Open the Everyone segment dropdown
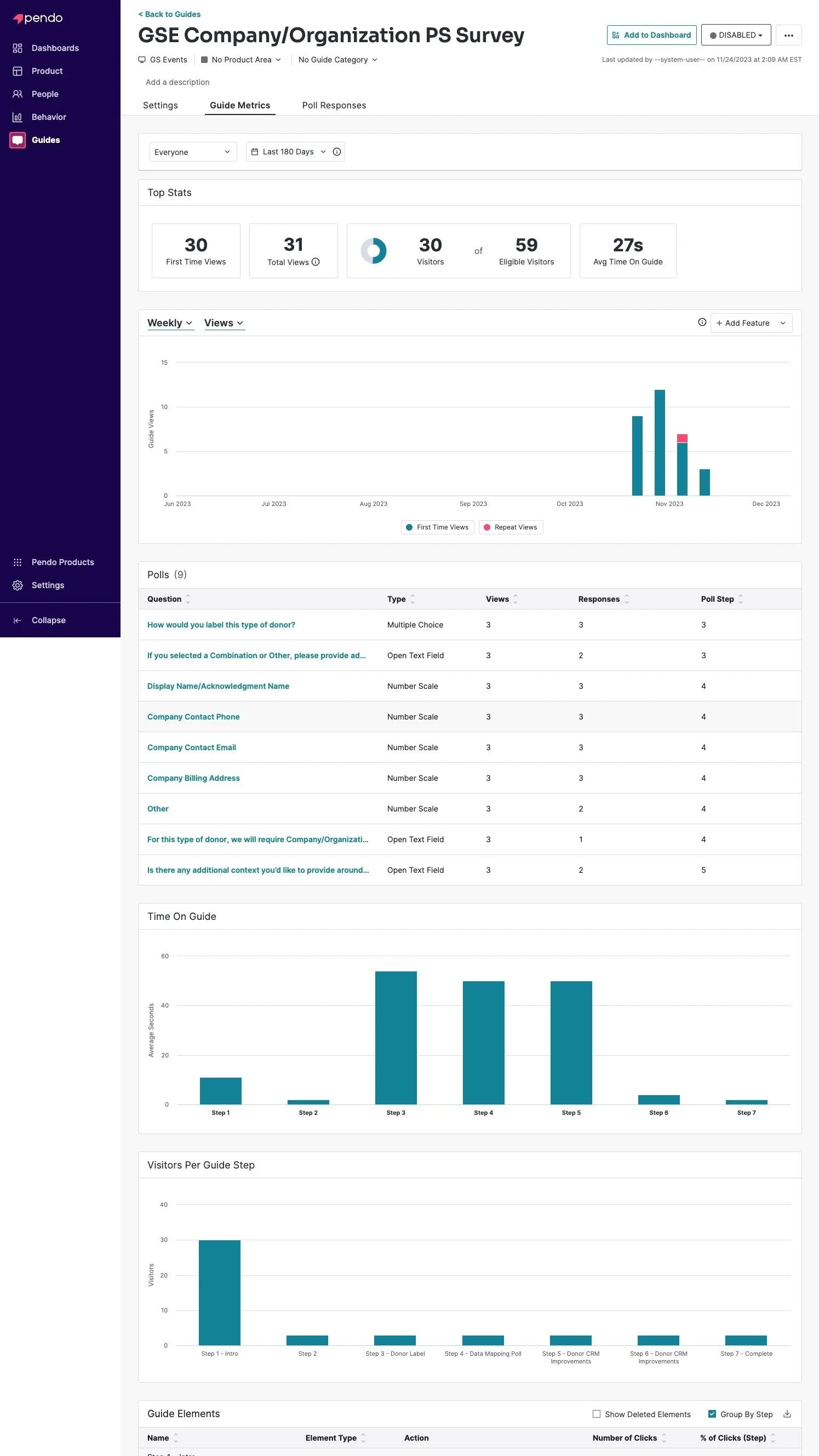 (x=193, y=152)
